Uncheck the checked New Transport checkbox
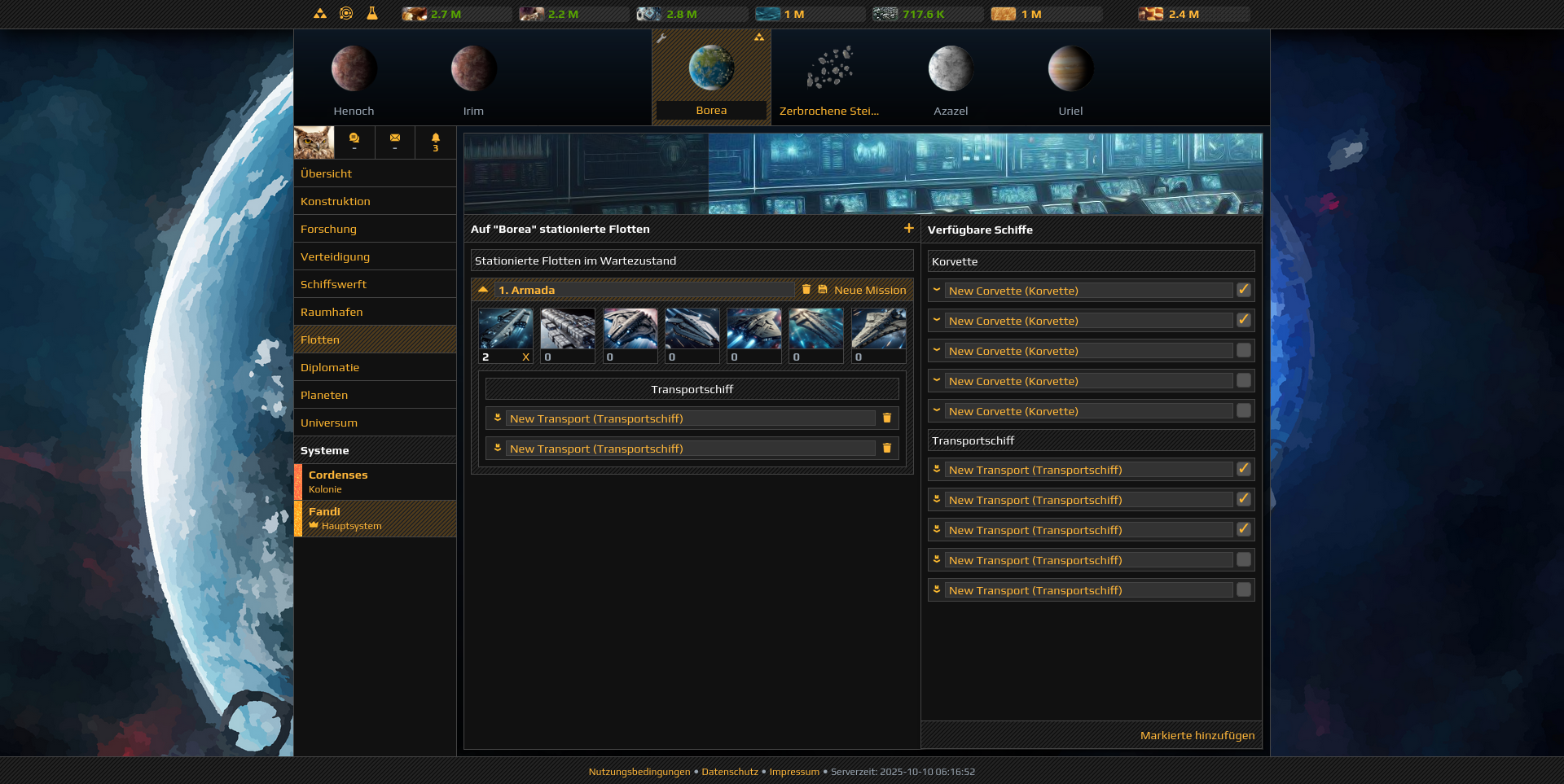This screenshot has height=784, width=1564. click(x=1244, y=469)
